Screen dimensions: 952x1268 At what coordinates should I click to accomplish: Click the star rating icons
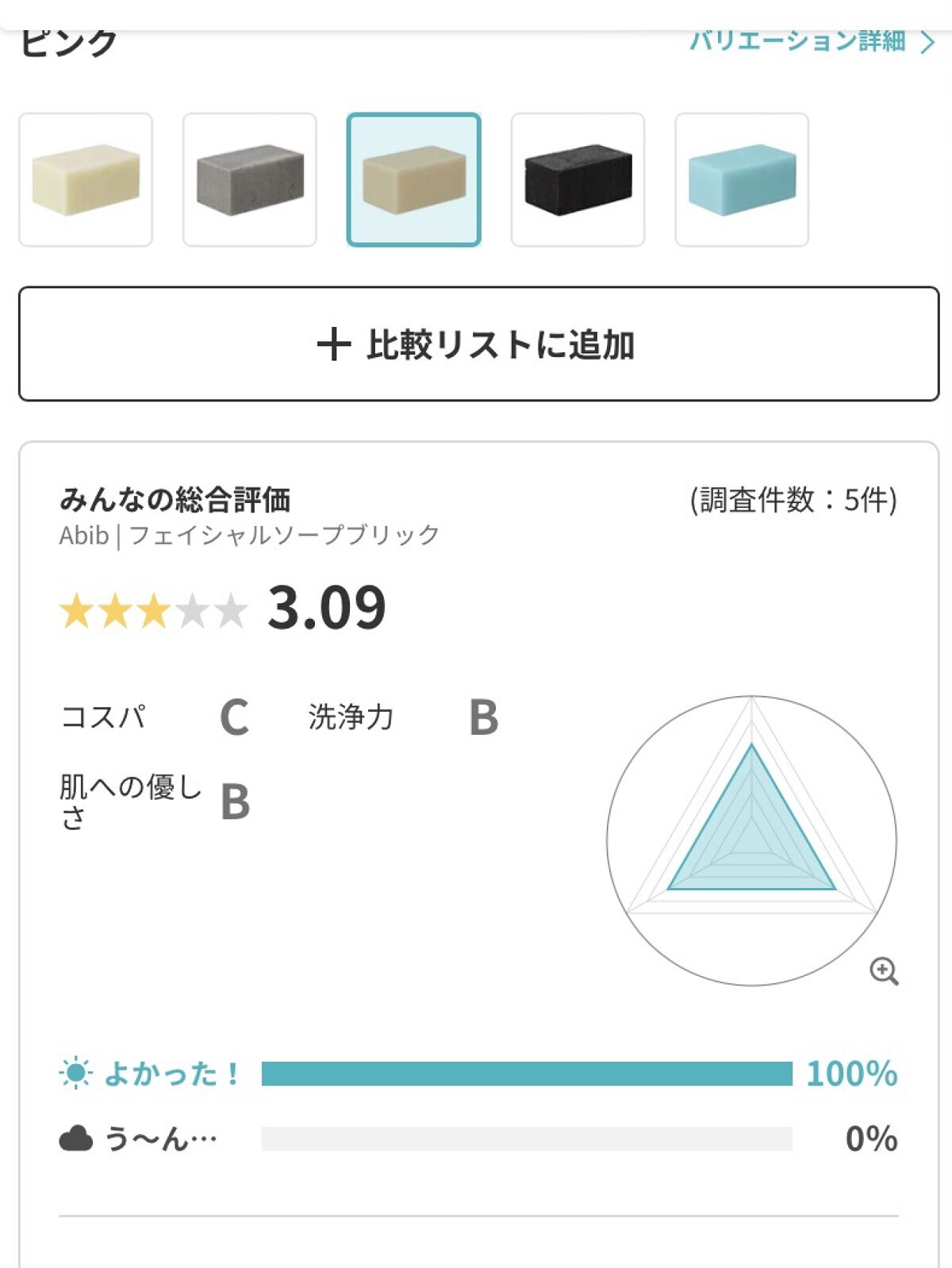[x=154, y=612]
